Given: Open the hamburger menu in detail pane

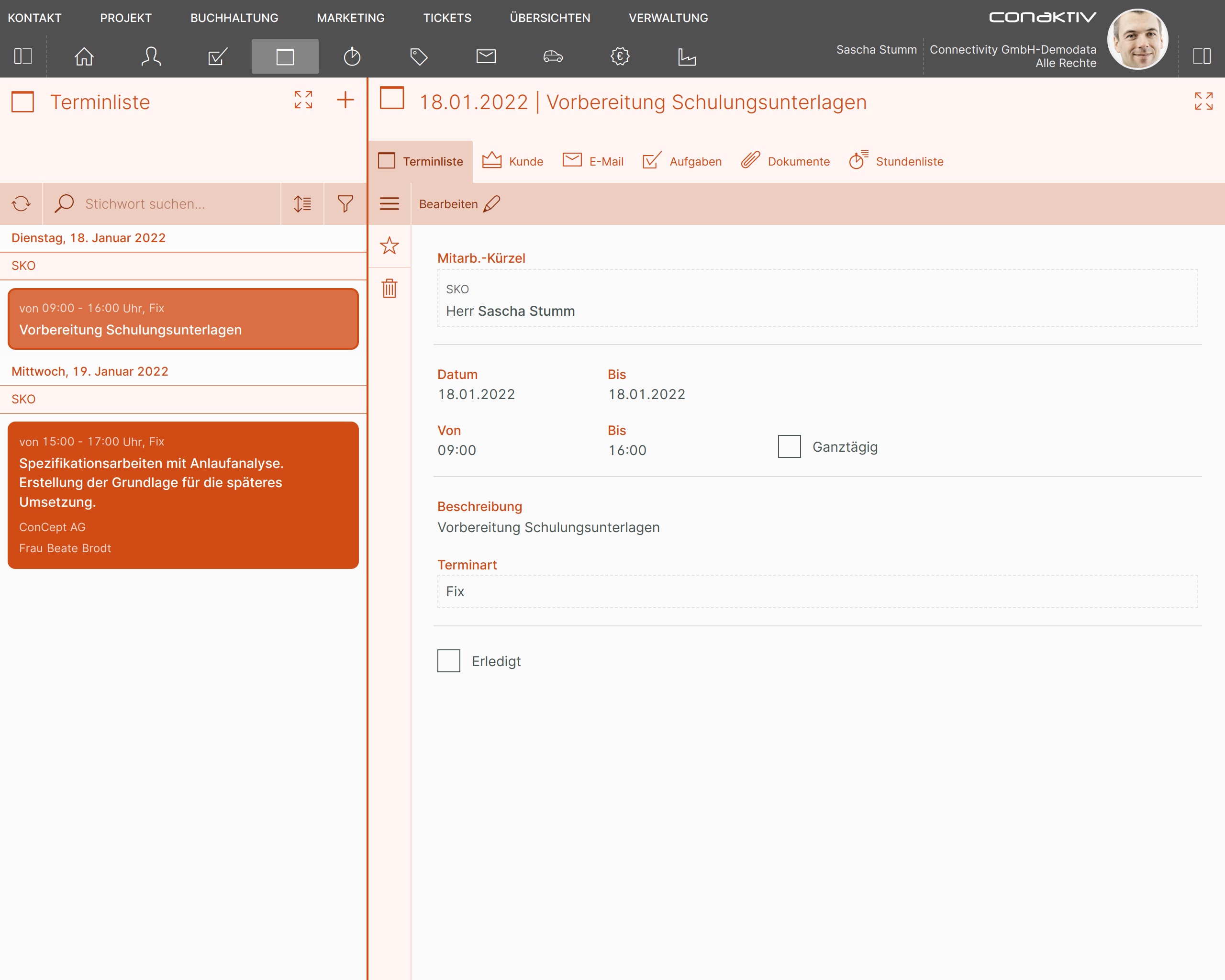Looking at the screenshot, I should pos(389,203).
